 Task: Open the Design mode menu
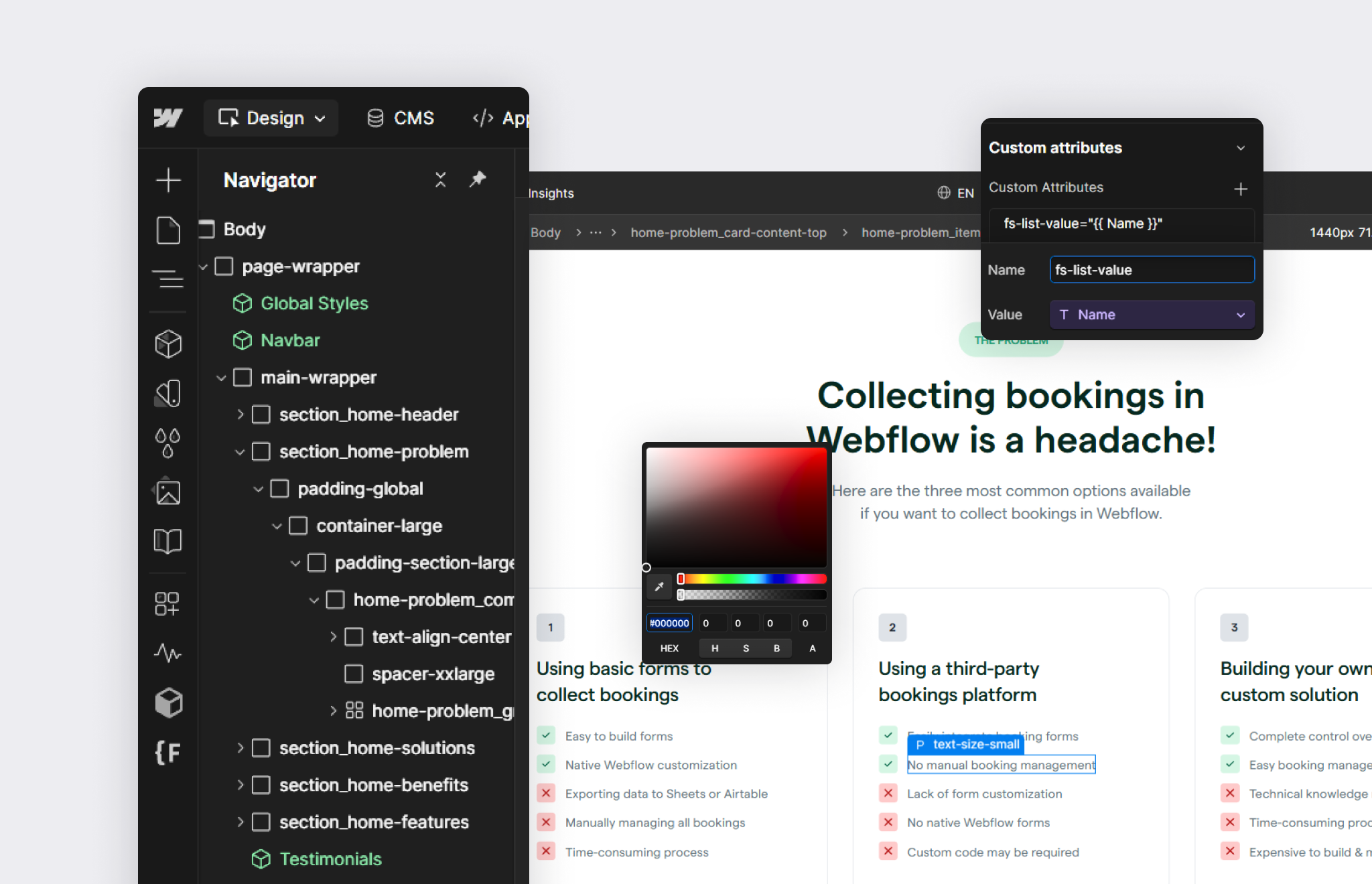click(x=271, y=118)
